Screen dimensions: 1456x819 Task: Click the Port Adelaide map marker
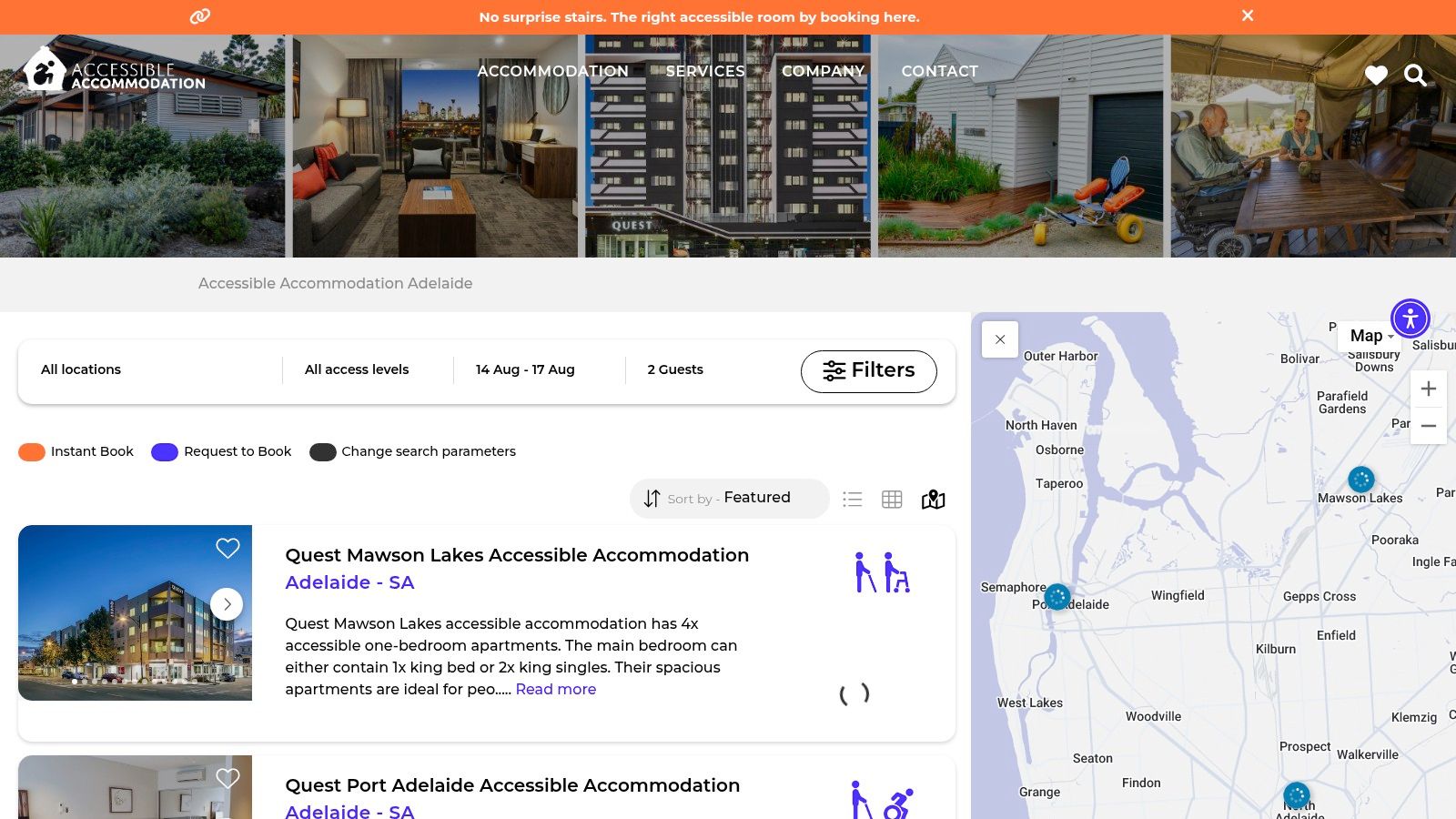[1057, 597]
